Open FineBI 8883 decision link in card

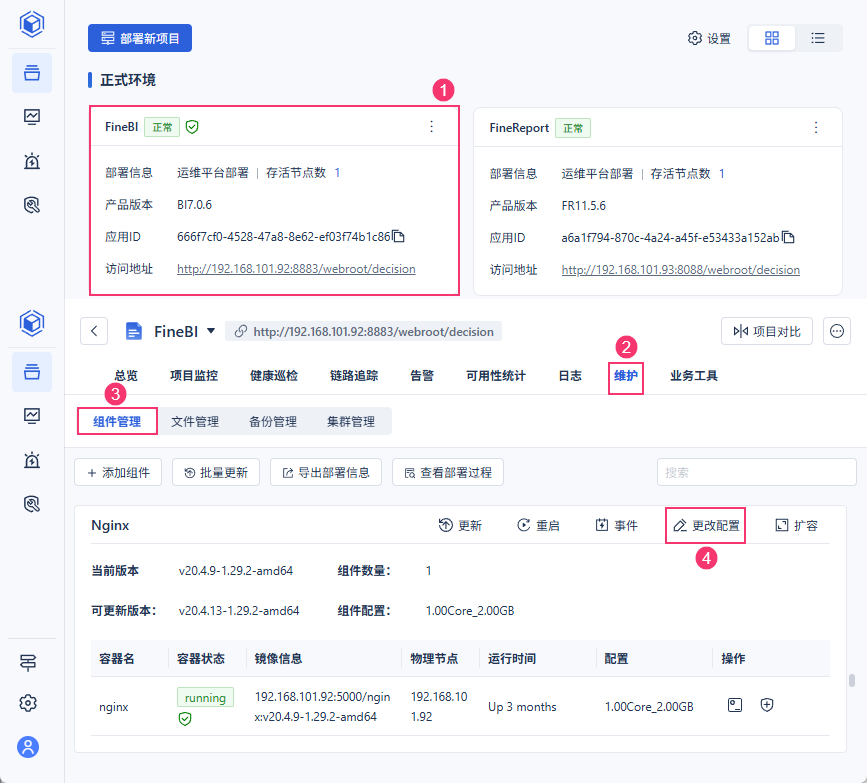pyautogui.click(x=296, y=269)
